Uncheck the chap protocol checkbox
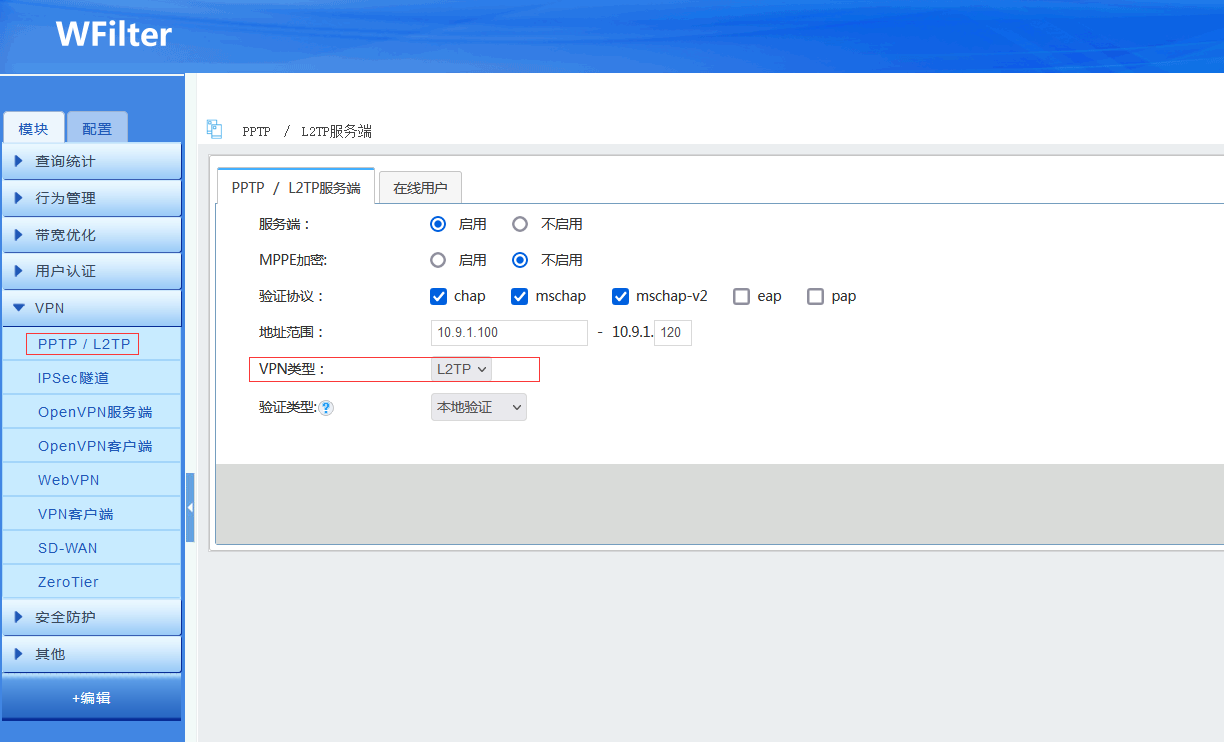The width and height of the screenshot is (1224, 742). point(438,296)
